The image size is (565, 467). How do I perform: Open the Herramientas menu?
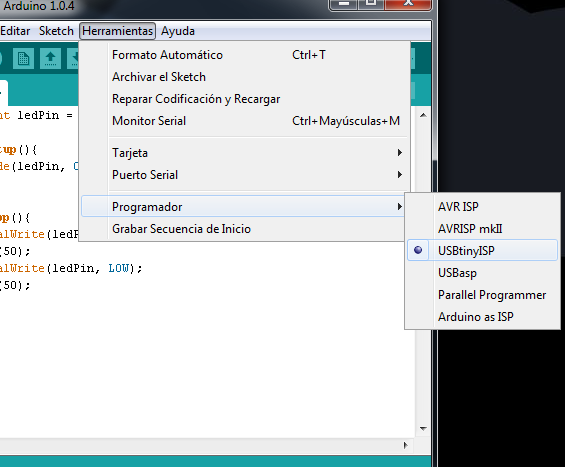117,31
